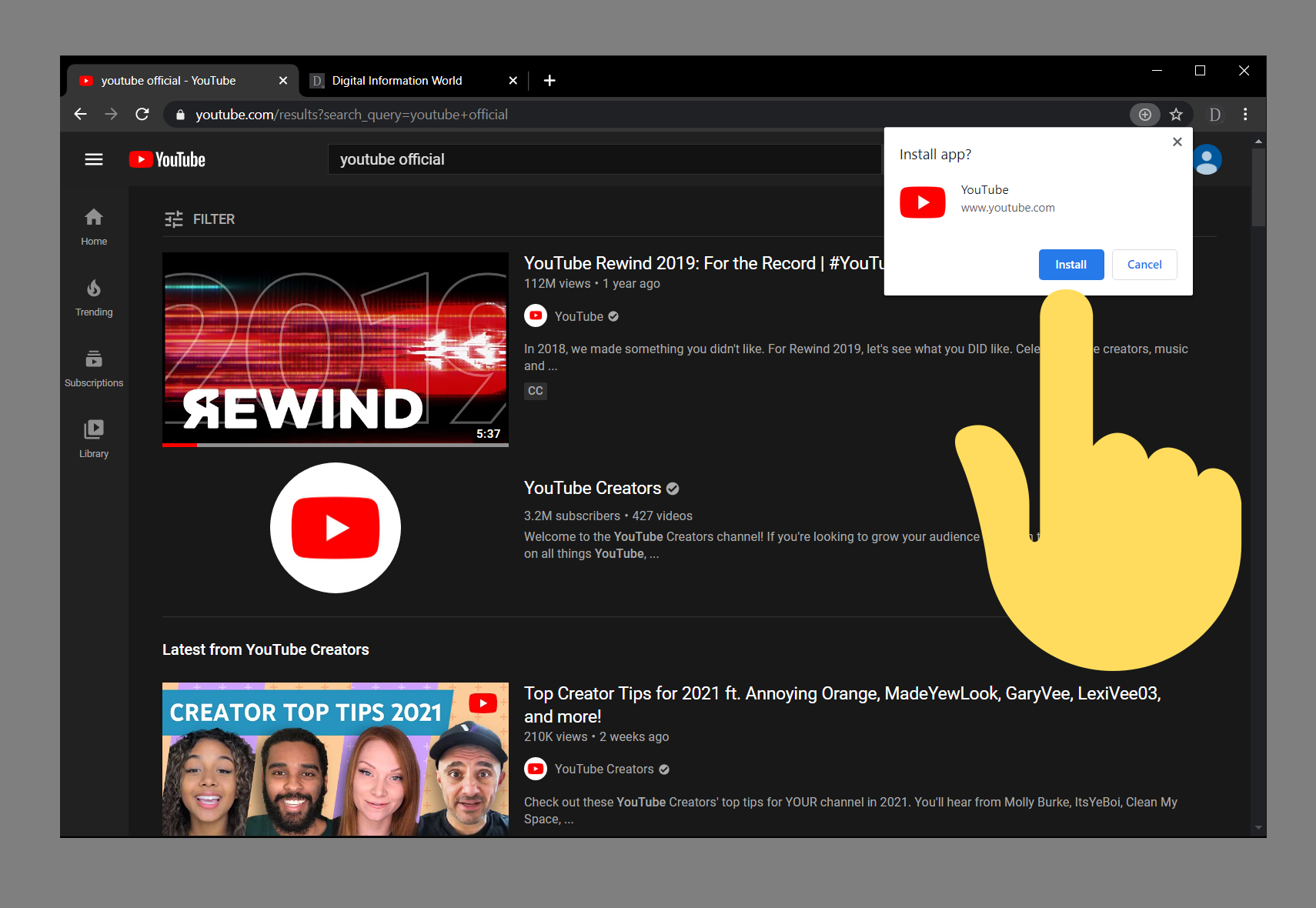
Task: Open the Trending section
Action: 93,297
